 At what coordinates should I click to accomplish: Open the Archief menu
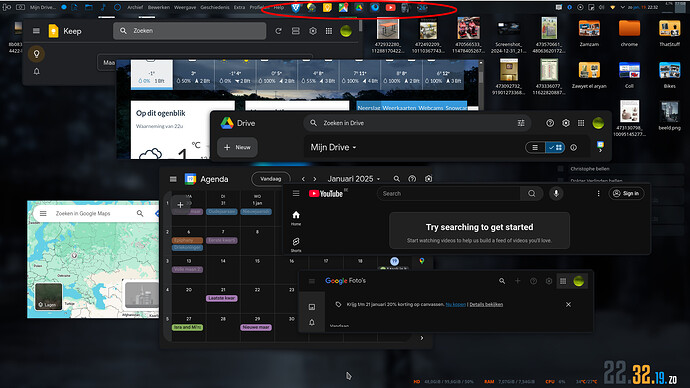[135, 7]
